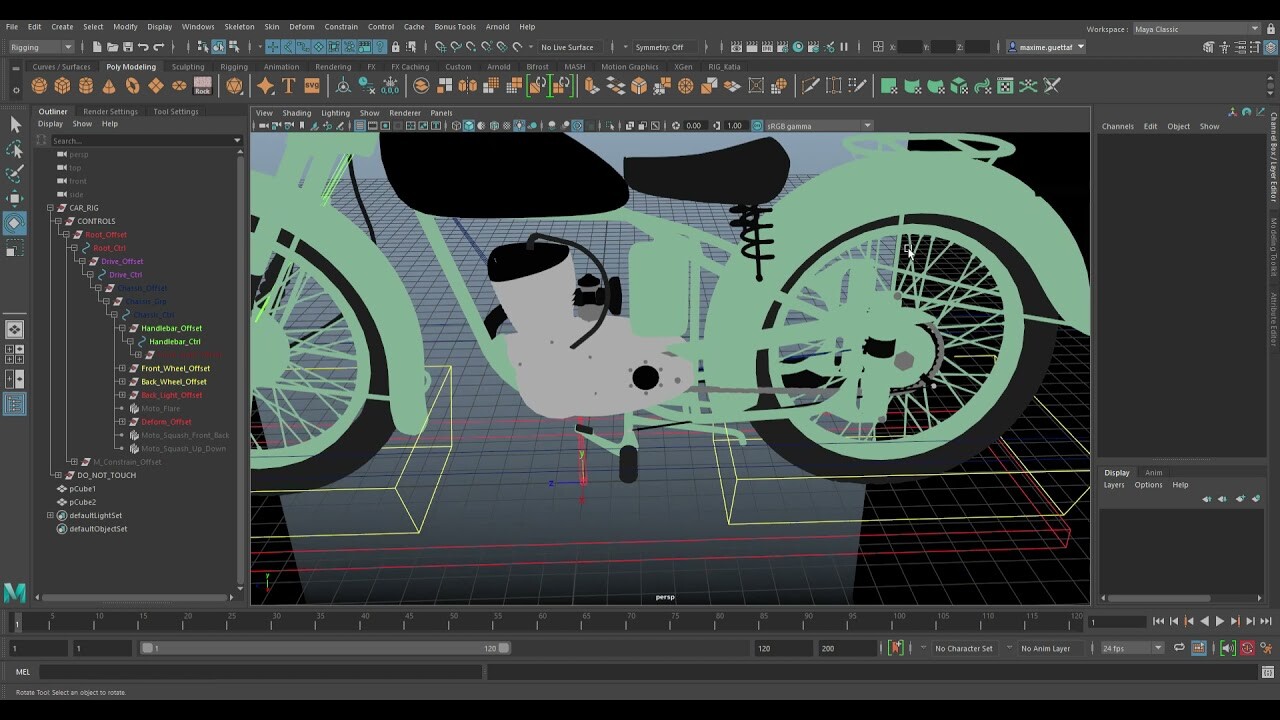Screen dimensions: 1280x720
Task: Open the Skeleton menu
Action: (239, 27)
